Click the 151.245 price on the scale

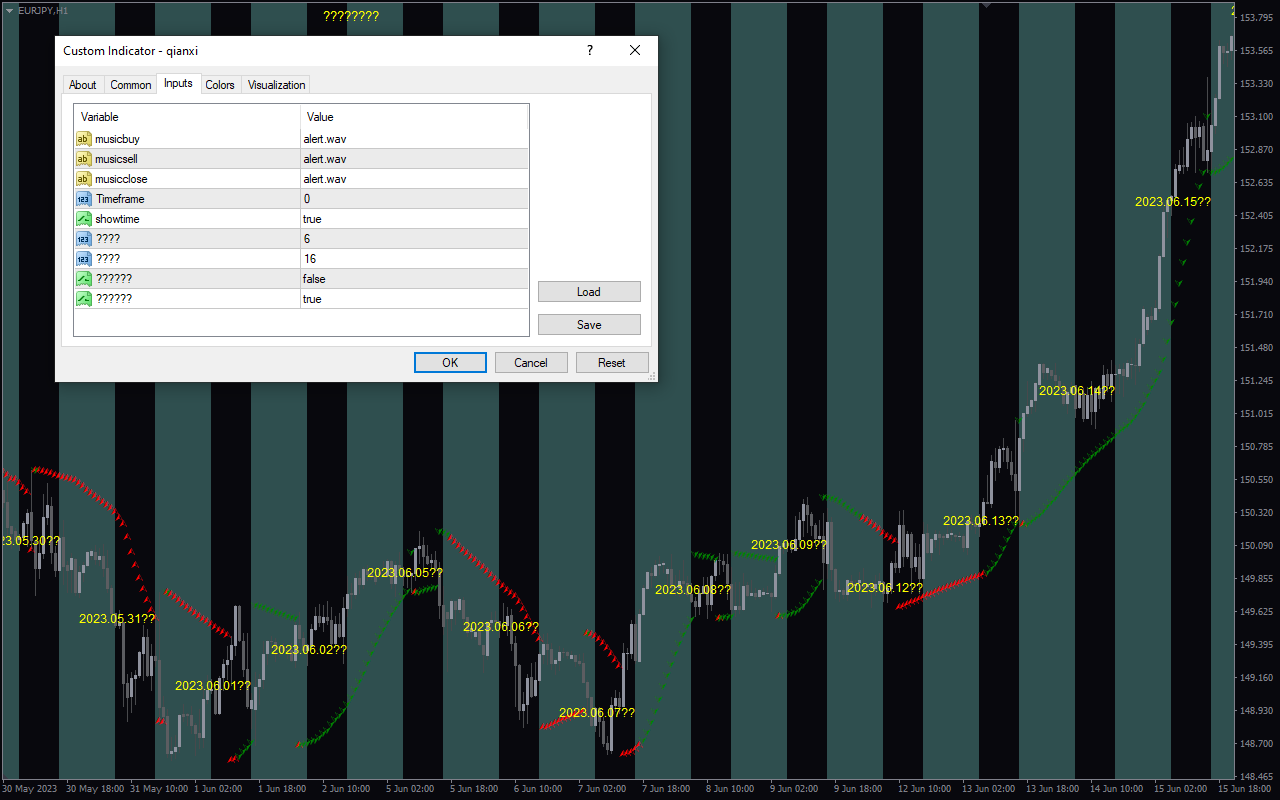(x=1257, y=381)
